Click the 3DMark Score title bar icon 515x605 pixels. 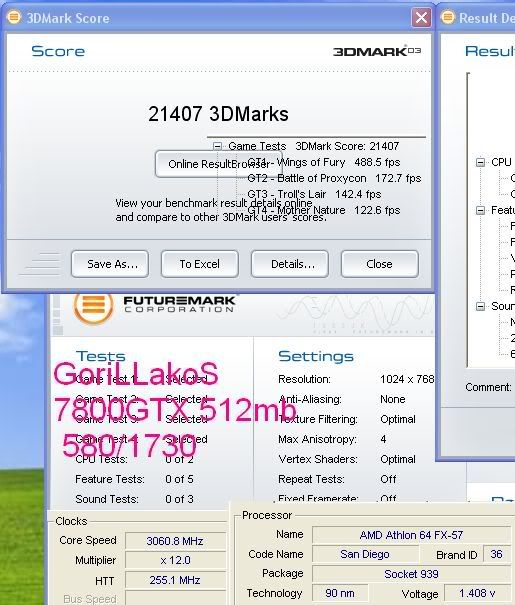click(x=14, y=17)
